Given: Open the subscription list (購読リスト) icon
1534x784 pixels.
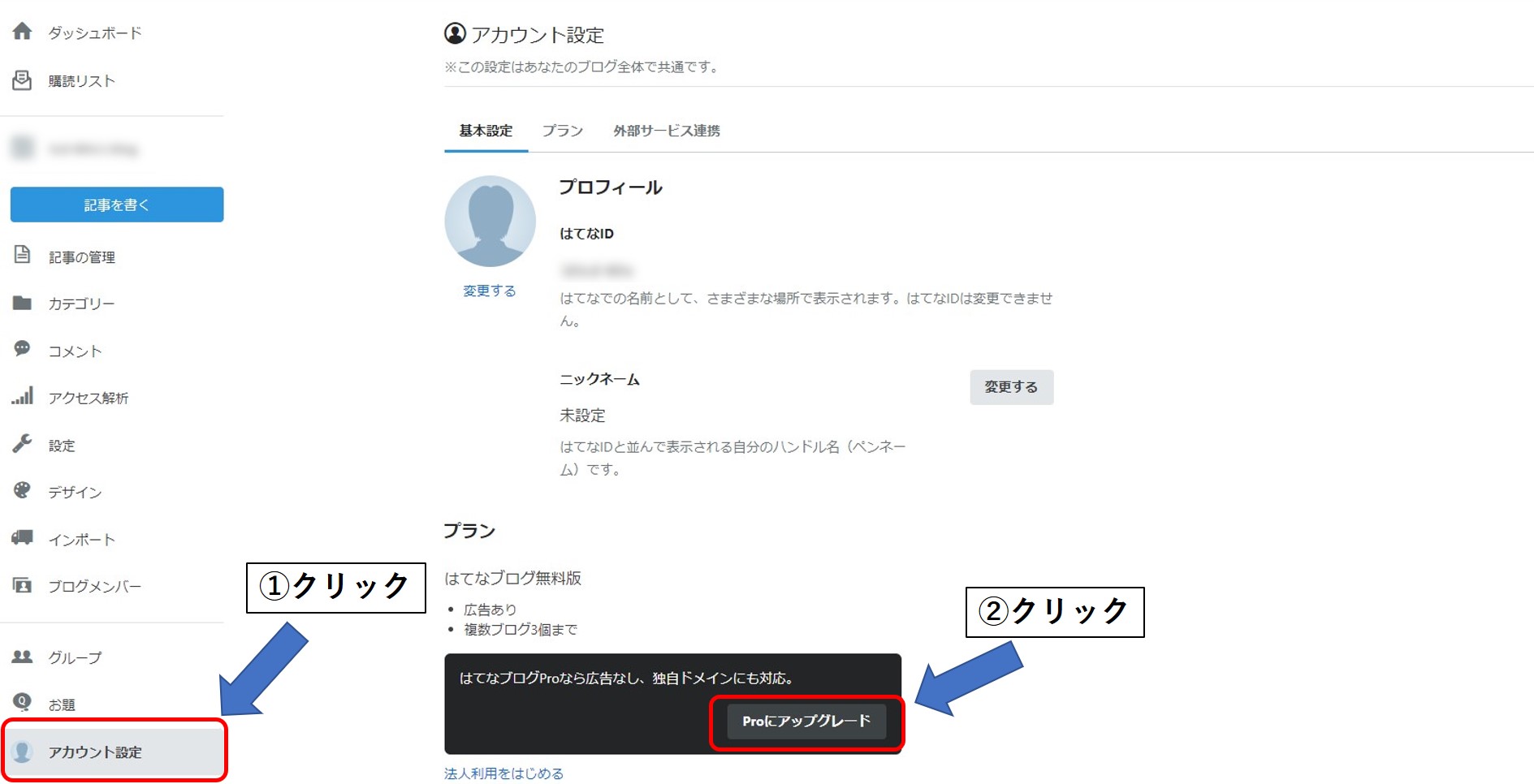Looking at the screenshot, I should (22, 80).
